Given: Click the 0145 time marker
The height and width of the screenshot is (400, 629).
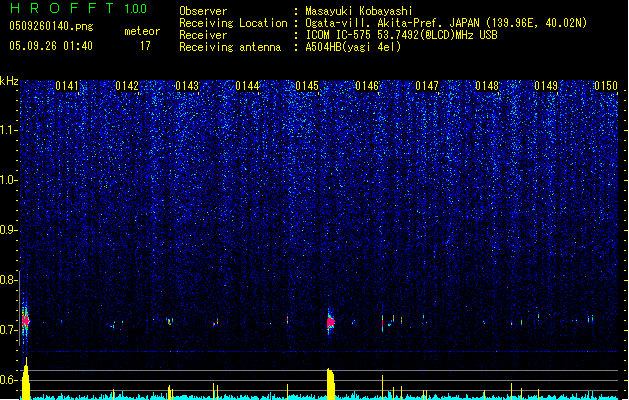Looking at the screenshot, I should (x=307, y=86).
